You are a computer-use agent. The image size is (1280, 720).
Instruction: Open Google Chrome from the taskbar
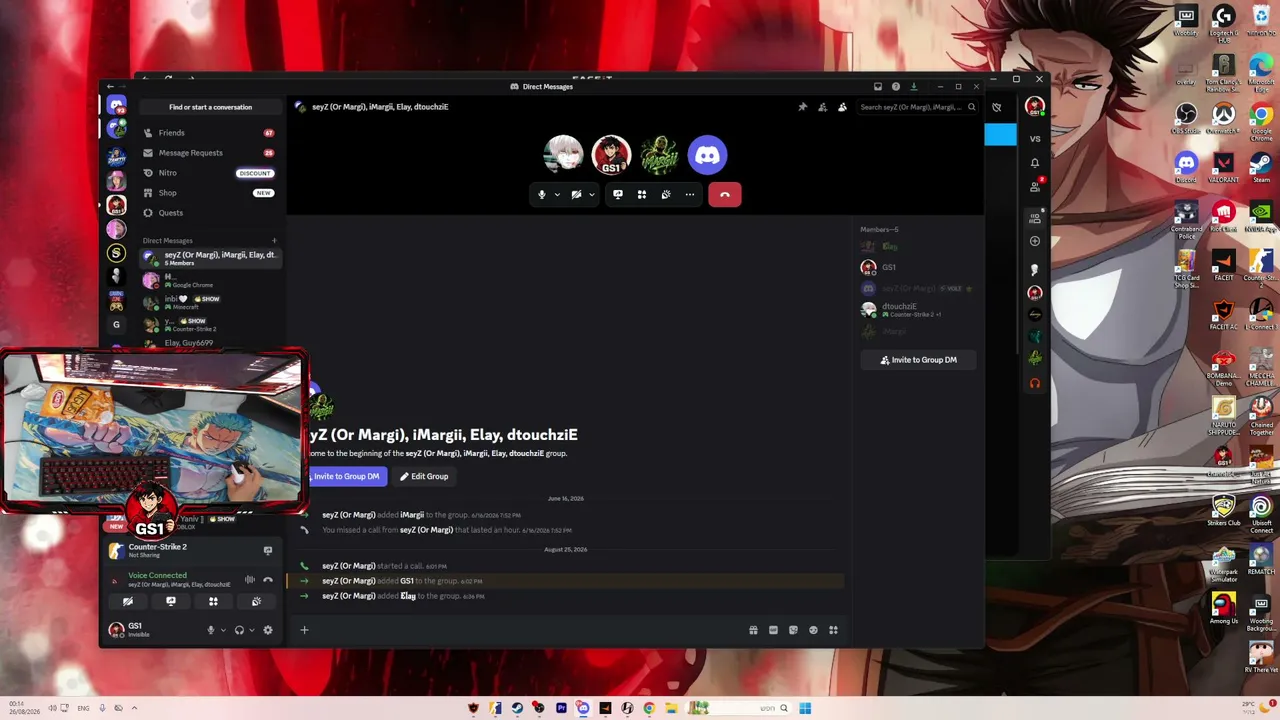(649, 708)
